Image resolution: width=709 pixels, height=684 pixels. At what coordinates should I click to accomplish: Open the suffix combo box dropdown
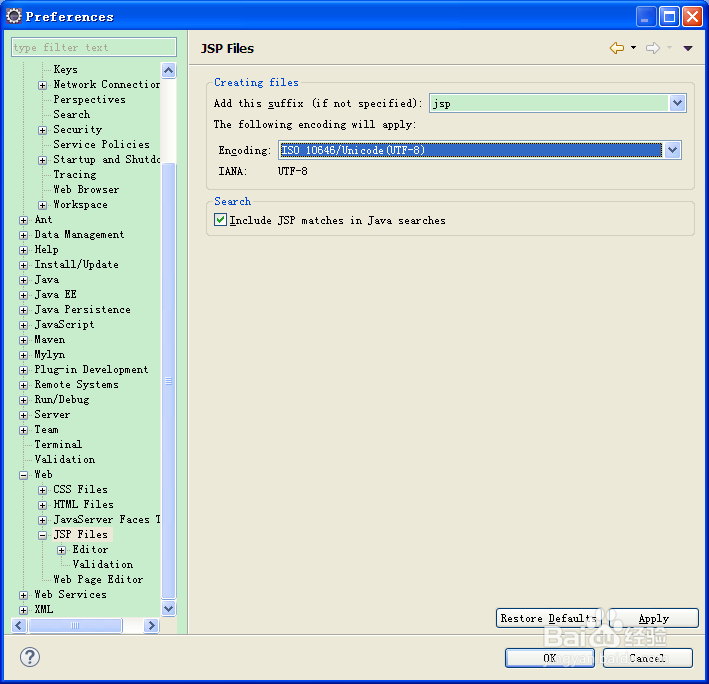677,103
